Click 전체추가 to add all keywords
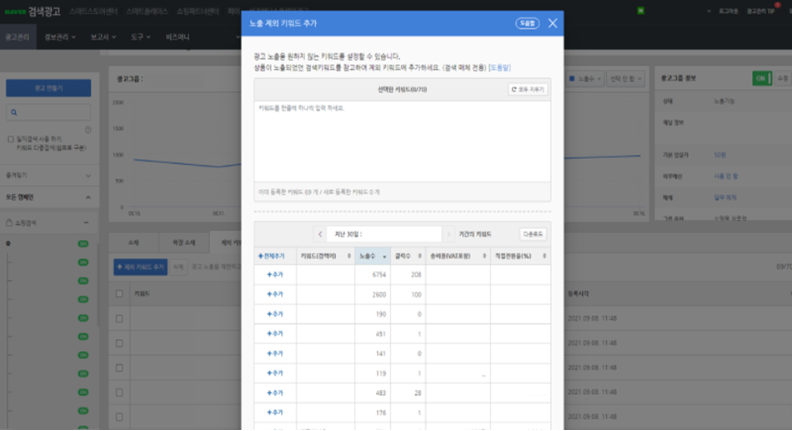792x431 pixels. (x=271, y=256)
